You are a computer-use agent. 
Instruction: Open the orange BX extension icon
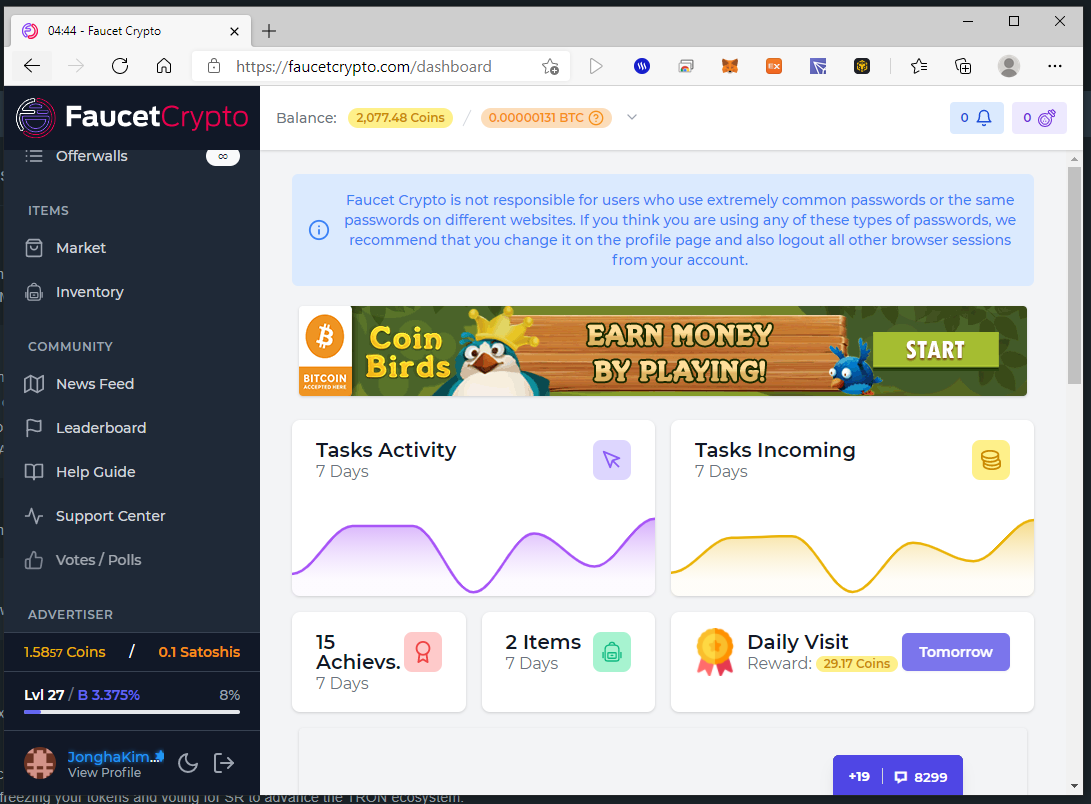774,66
